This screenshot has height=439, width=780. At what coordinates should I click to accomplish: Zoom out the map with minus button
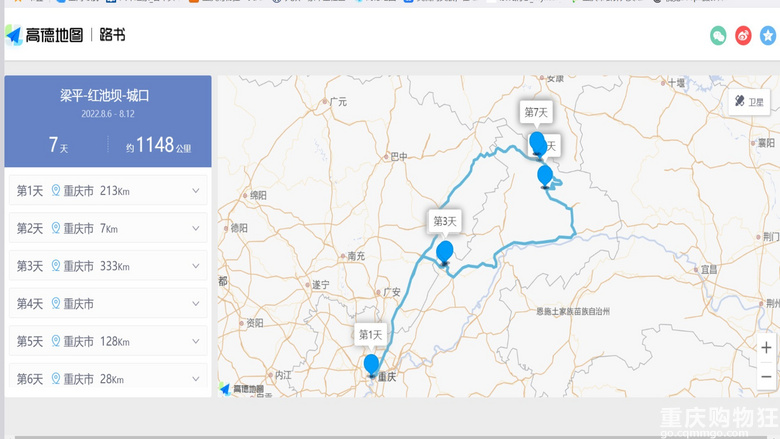[766, 376]
